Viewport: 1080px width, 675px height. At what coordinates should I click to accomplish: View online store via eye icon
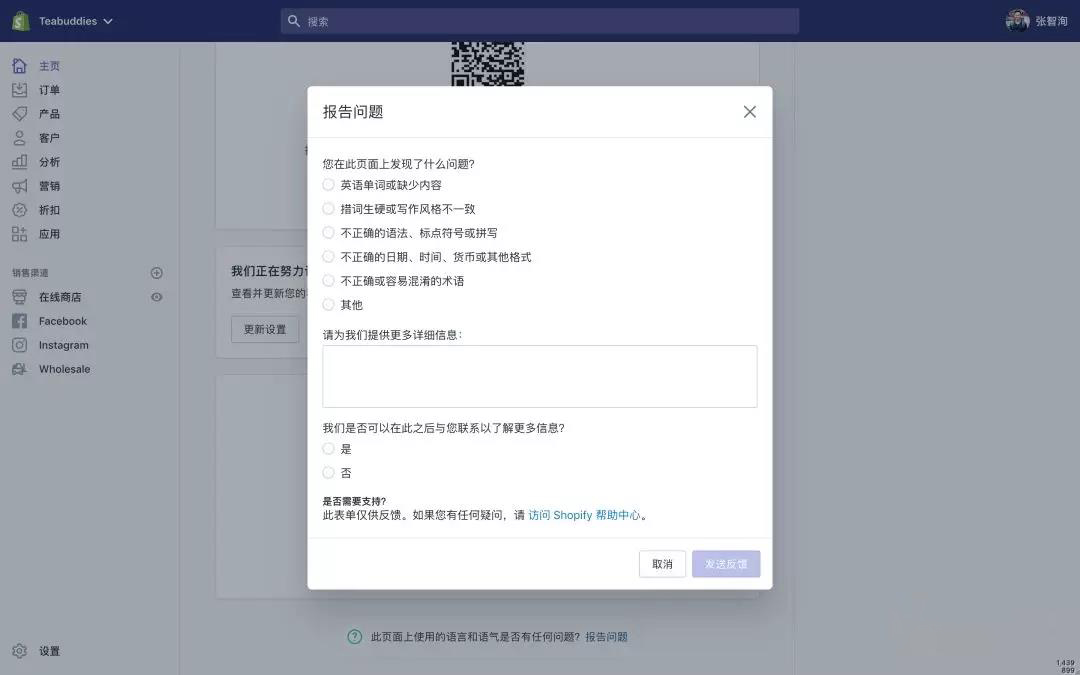(156, 297)
